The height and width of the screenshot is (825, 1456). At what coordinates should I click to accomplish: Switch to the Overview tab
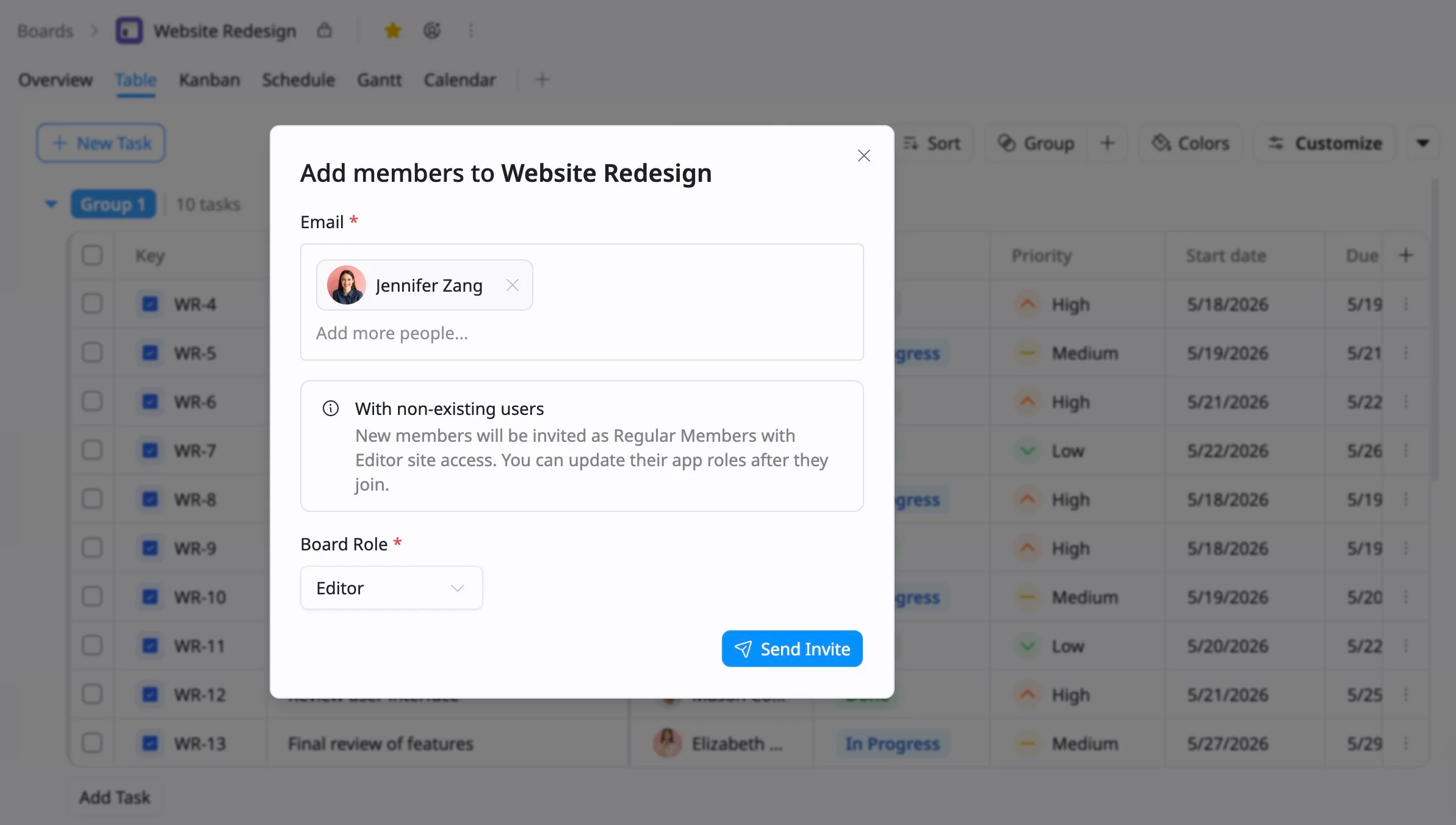[56, 80]
